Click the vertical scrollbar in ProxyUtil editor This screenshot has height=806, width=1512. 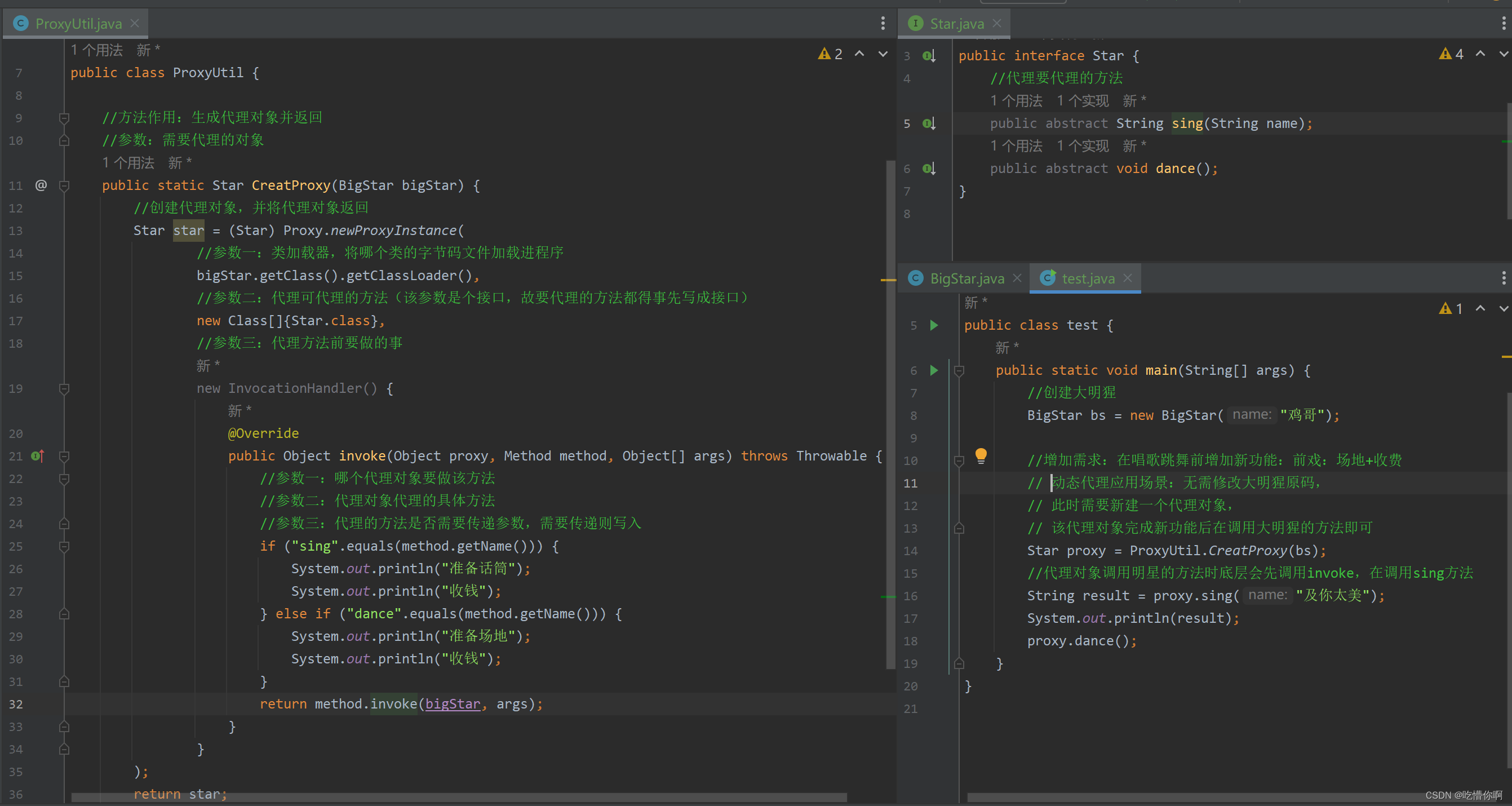point(890,414)
